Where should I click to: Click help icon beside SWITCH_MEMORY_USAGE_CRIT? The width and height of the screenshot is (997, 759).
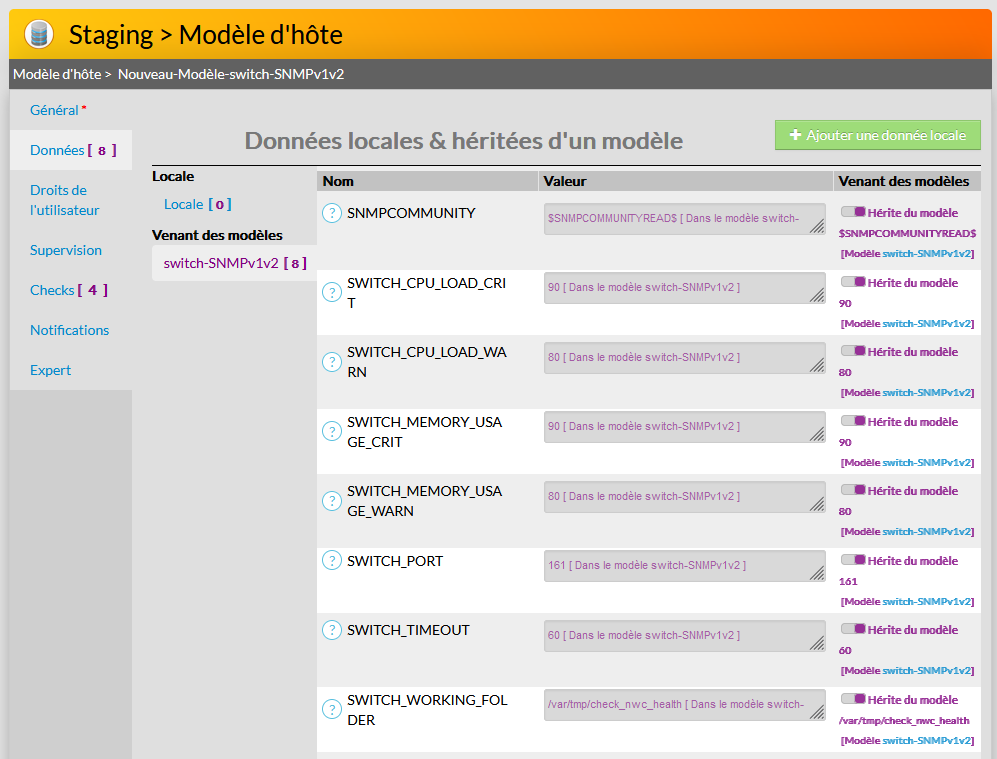click(x=332, y=431)
